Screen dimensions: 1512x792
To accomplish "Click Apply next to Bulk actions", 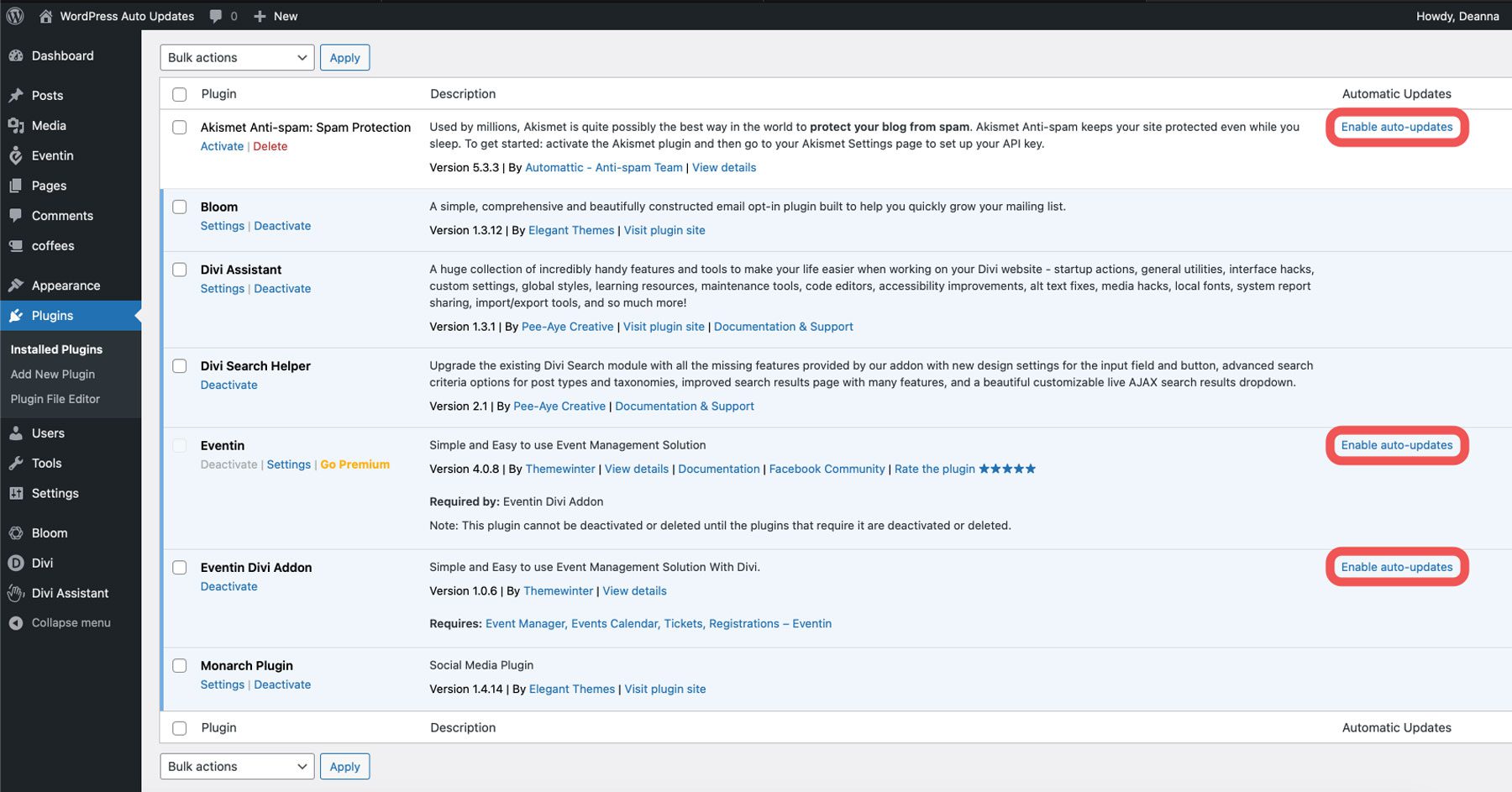I will [x=344, y=57].
